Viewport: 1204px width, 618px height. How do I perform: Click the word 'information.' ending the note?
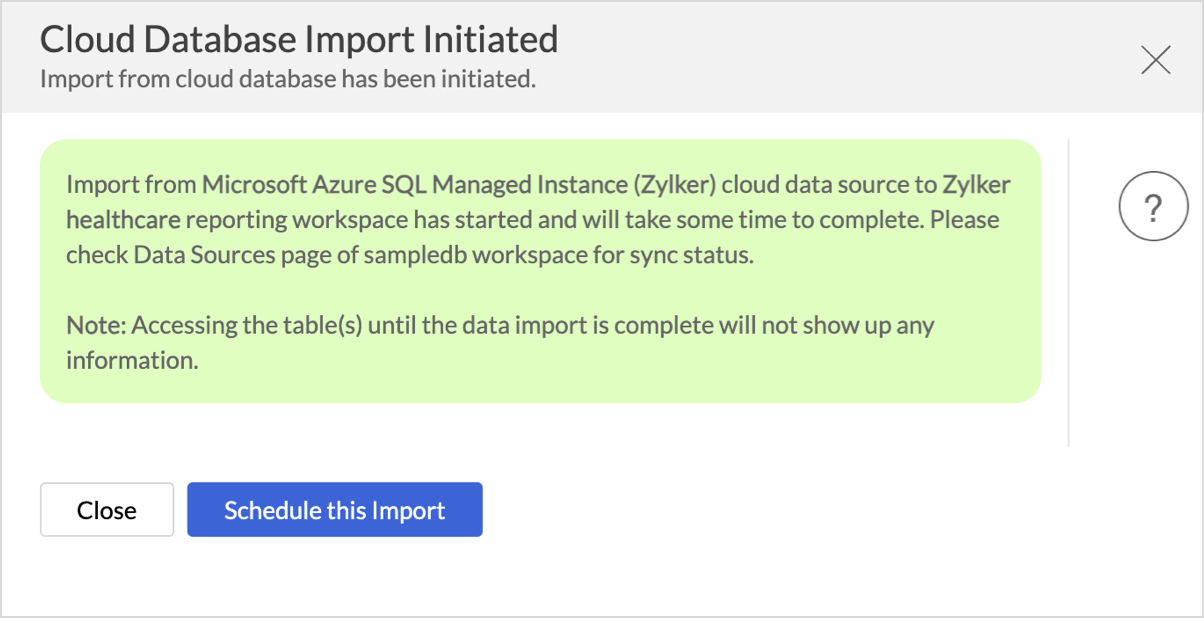pos(132,360)
